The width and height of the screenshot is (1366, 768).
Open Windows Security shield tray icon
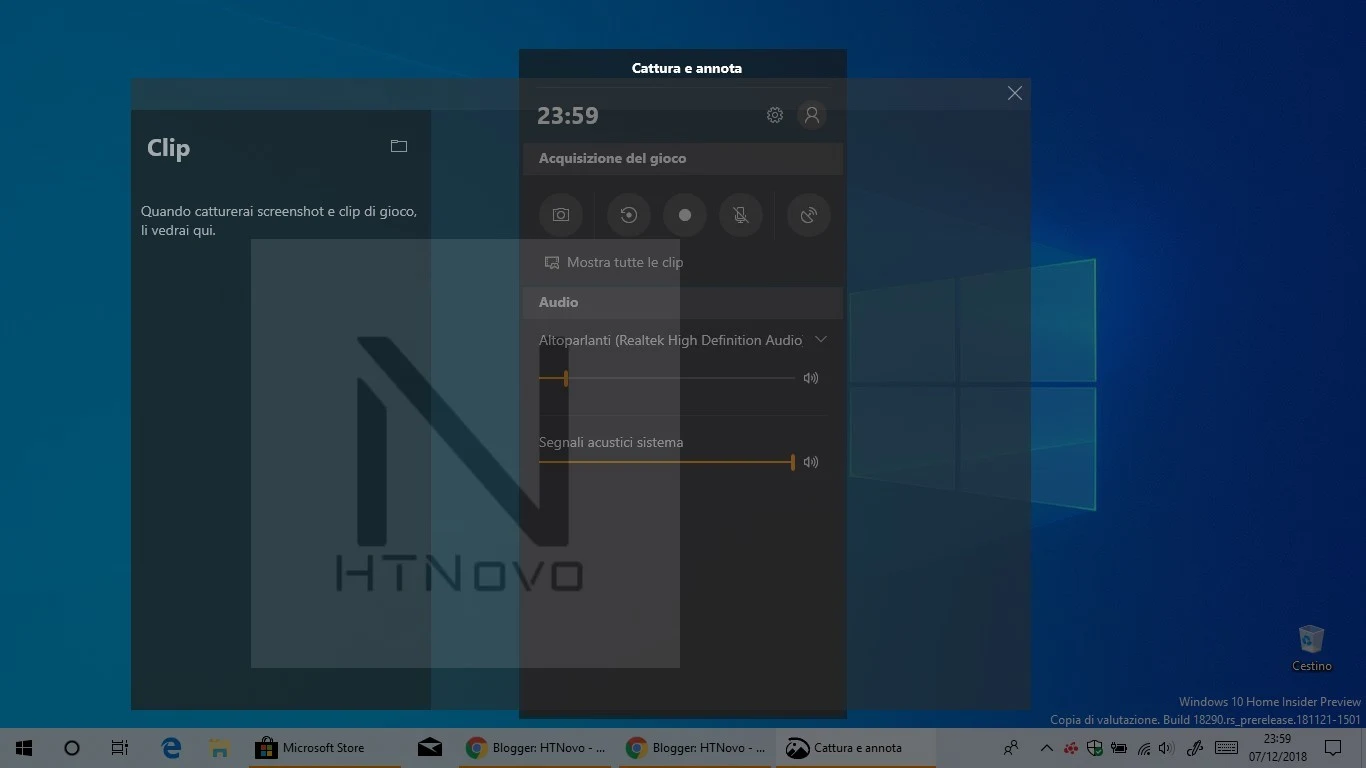click(1095, 748)
